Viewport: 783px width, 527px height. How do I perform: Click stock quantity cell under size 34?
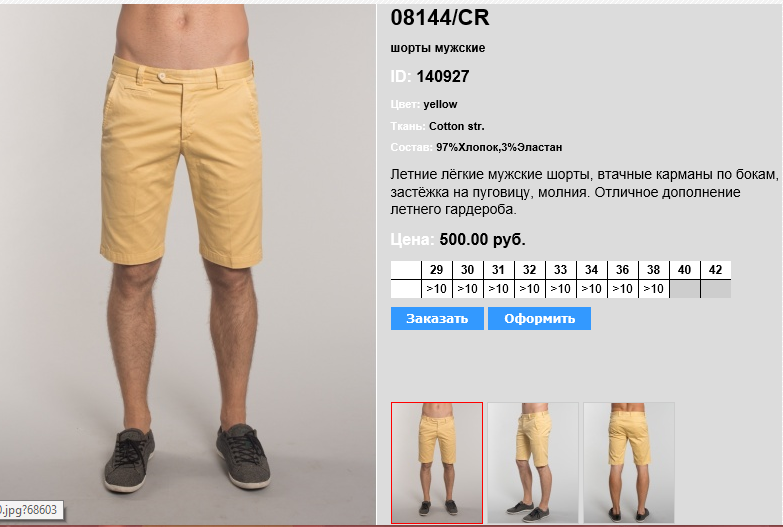click(591, 289)
